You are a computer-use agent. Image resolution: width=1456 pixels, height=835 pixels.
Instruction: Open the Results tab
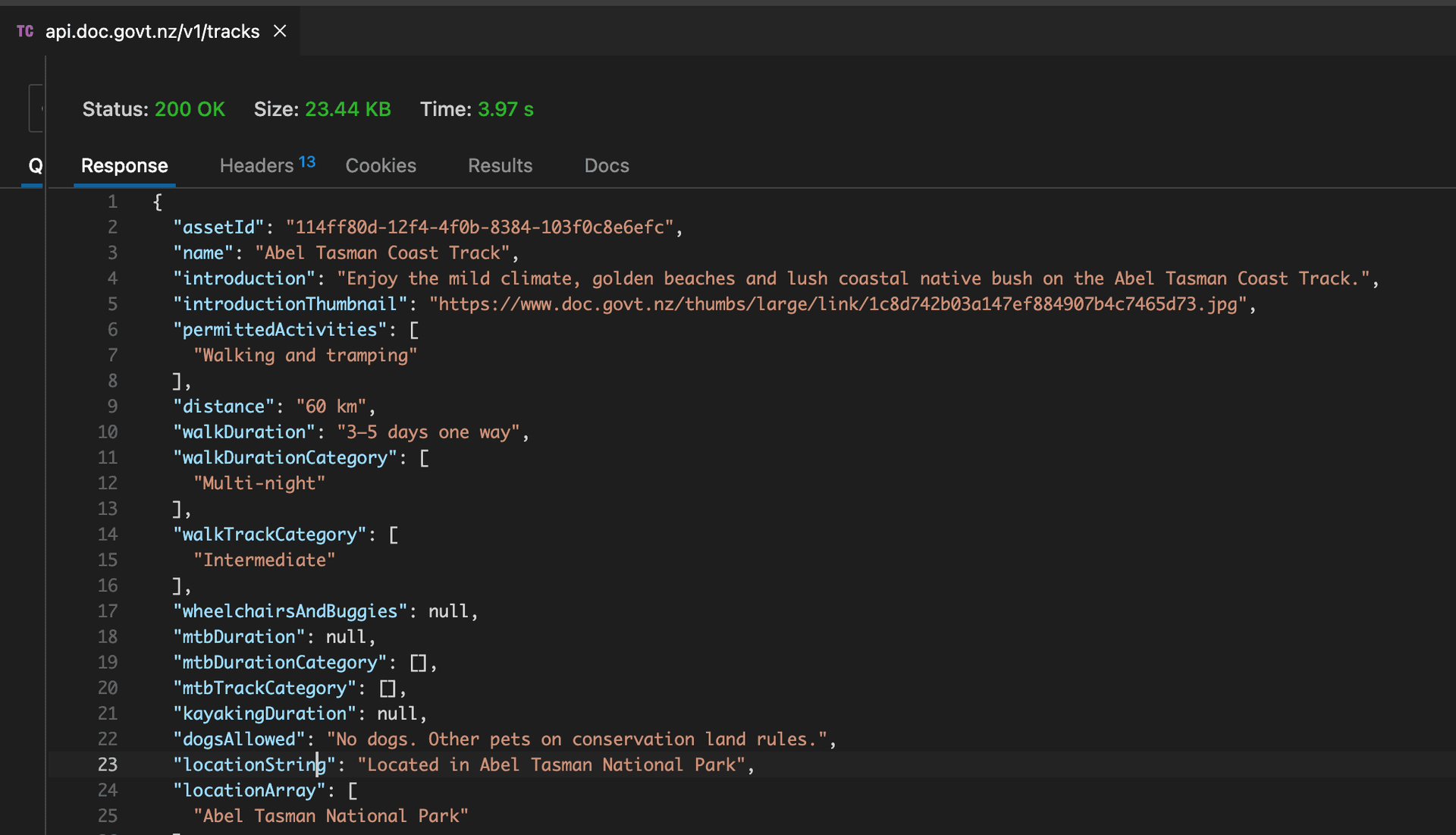500,165
